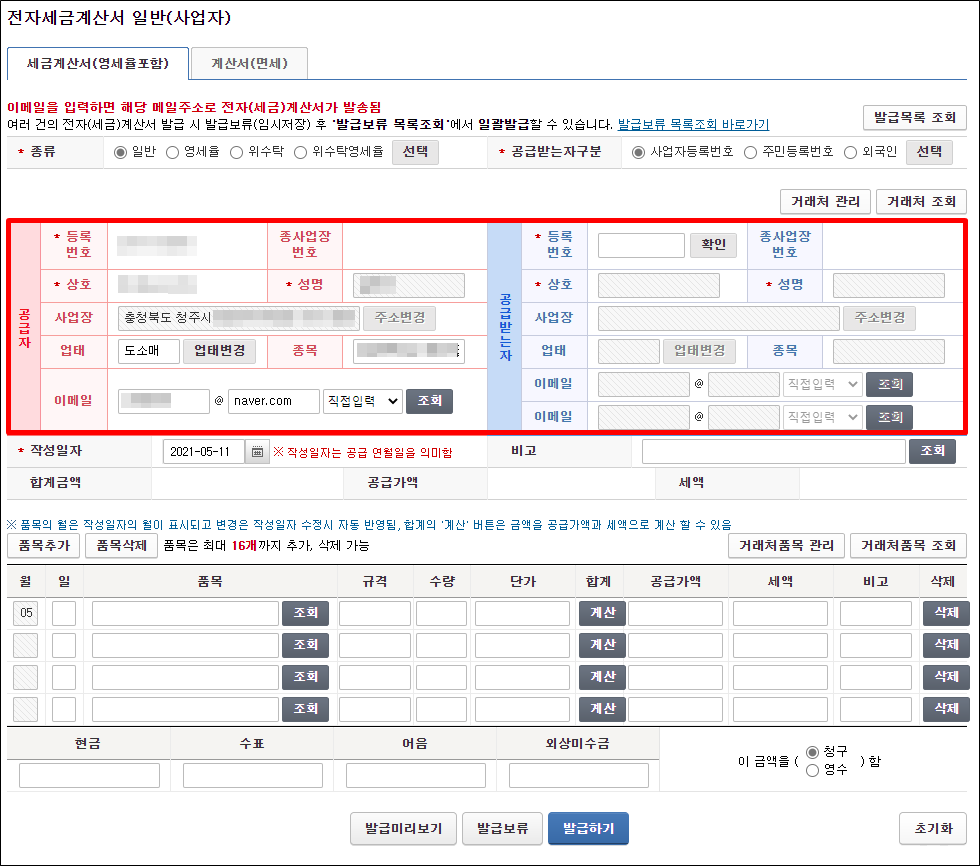Viewport: 980px width, 866px height.
Task: Choose 영수 for the amount
Action: point(812,770)
